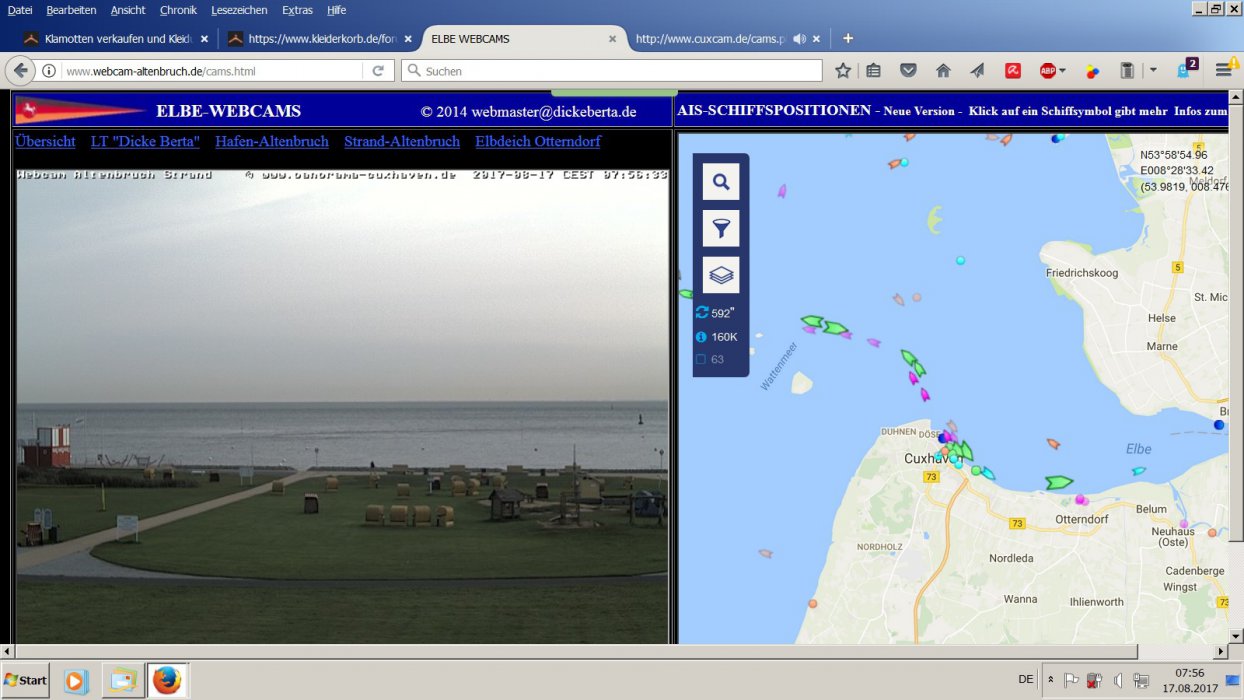Open the Elbdeich Otterndorf webcam link
1244x700 pixels.
(538, 142)
